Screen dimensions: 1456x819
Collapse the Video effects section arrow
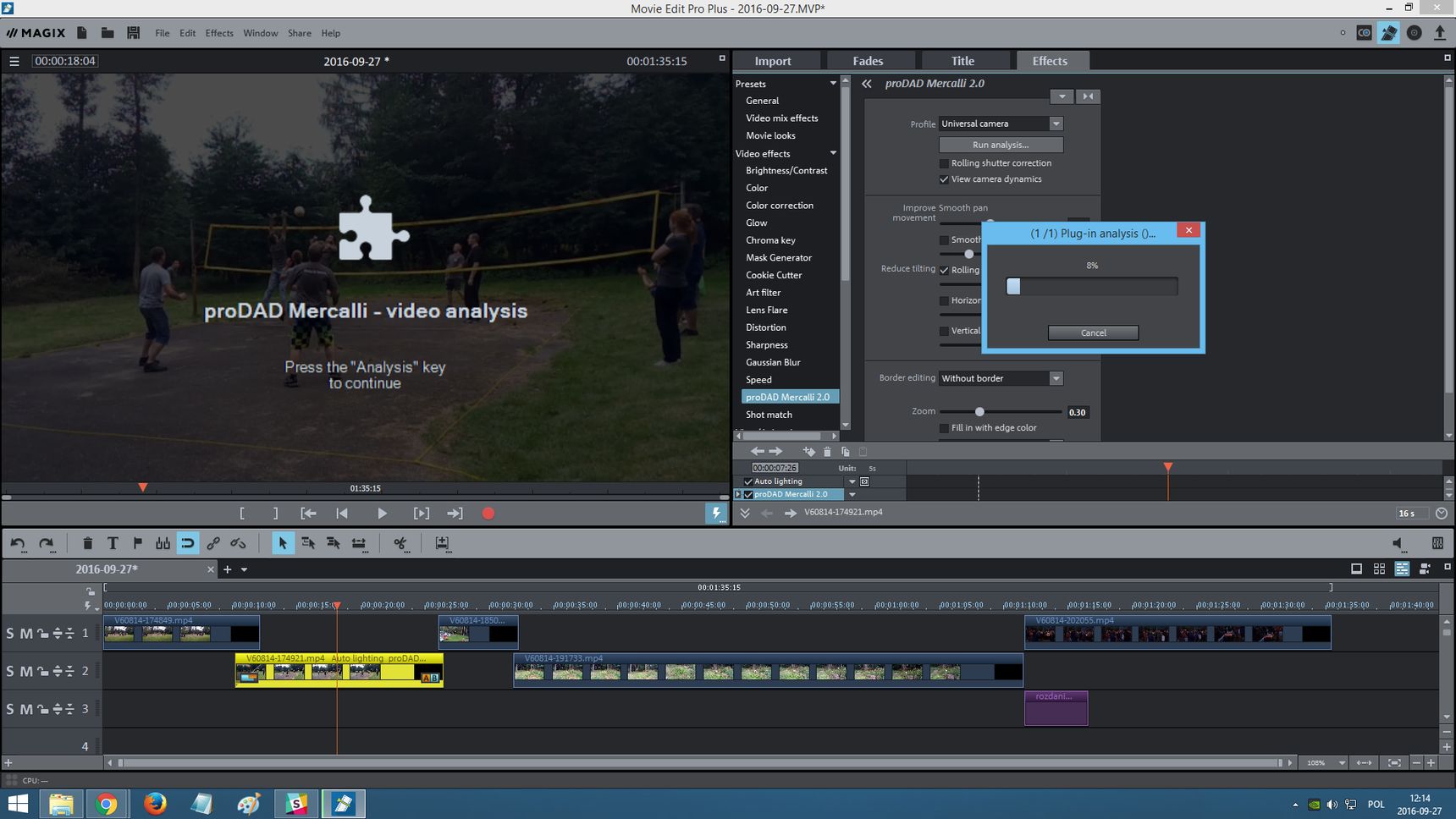point(833,153)
